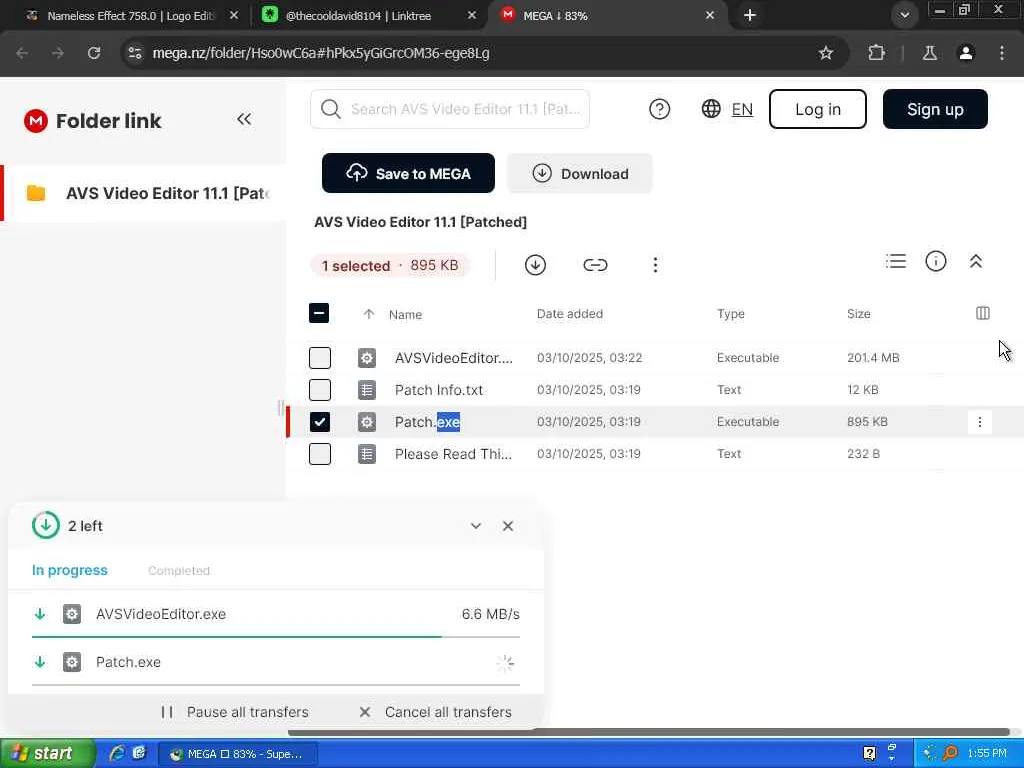The width and height of the screenshot is (1024, 768).
Task: Sort by Type column header
Action: pos(730,314)
